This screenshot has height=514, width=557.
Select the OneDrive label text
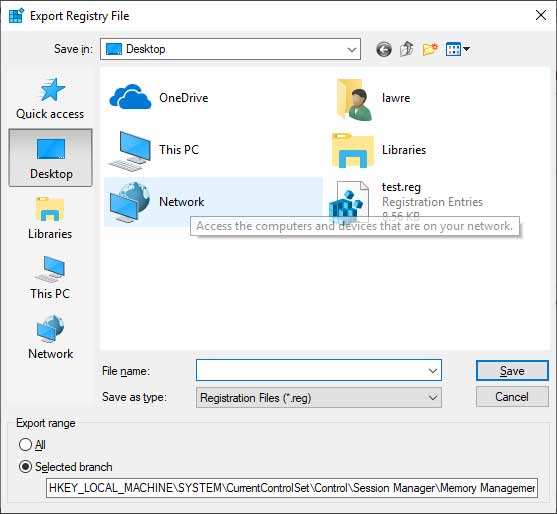[184, 98]
